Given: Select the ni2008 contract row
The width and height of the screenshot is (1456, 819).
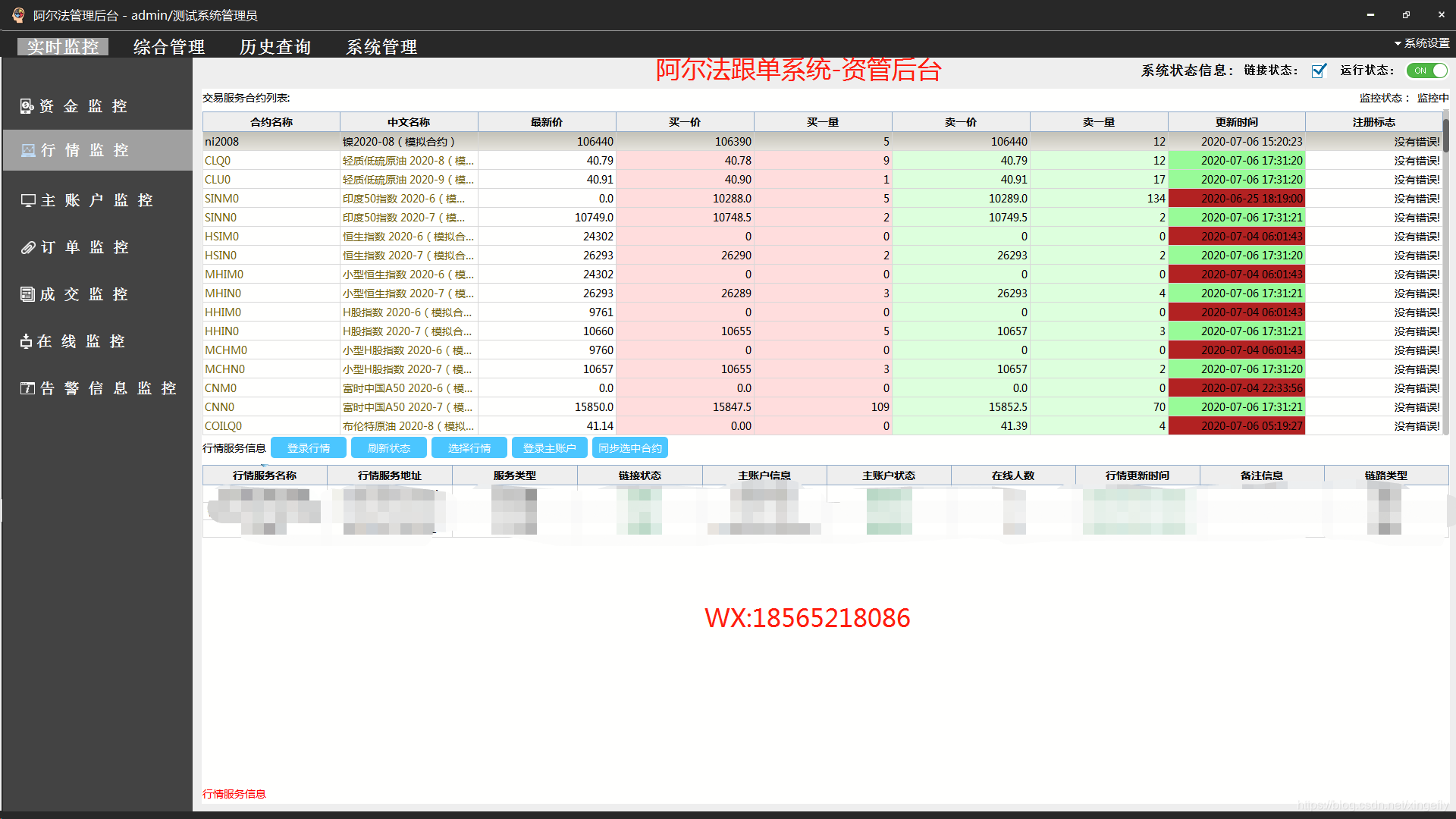Looking at the screenshot, I should (822, 142).
